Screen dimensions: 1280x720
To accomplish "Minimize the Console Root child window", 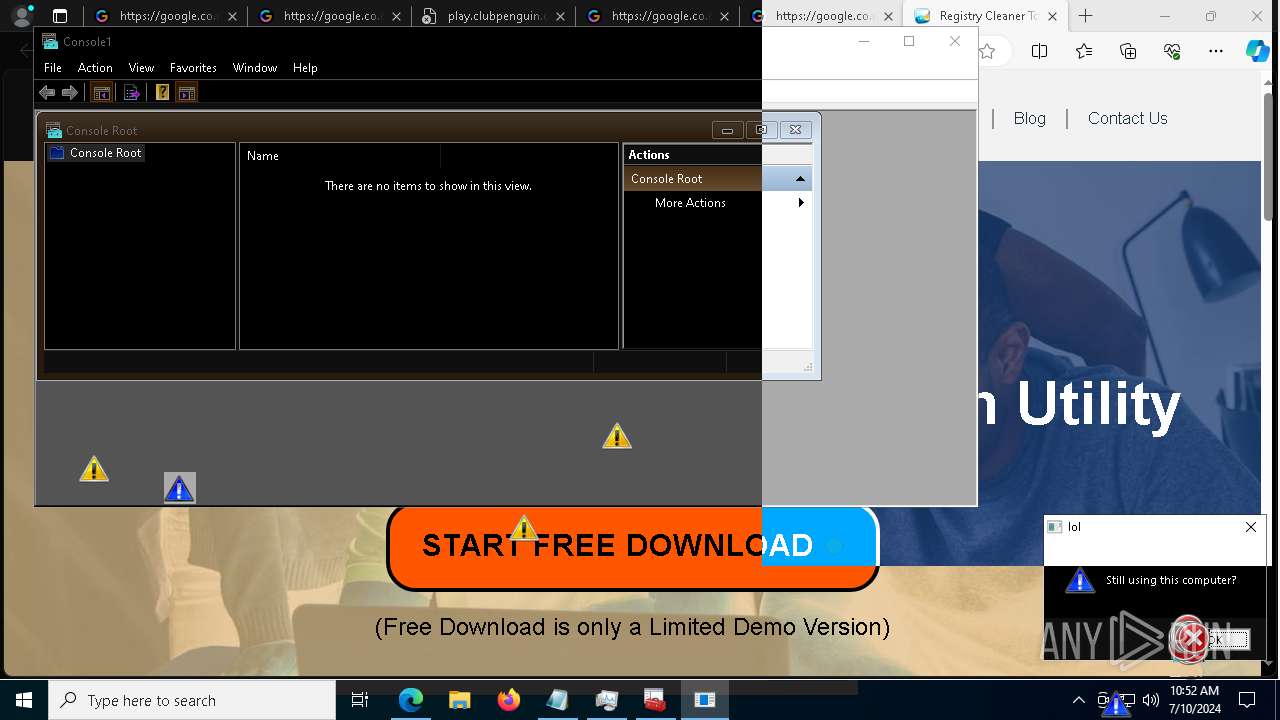I will point(727,130).
